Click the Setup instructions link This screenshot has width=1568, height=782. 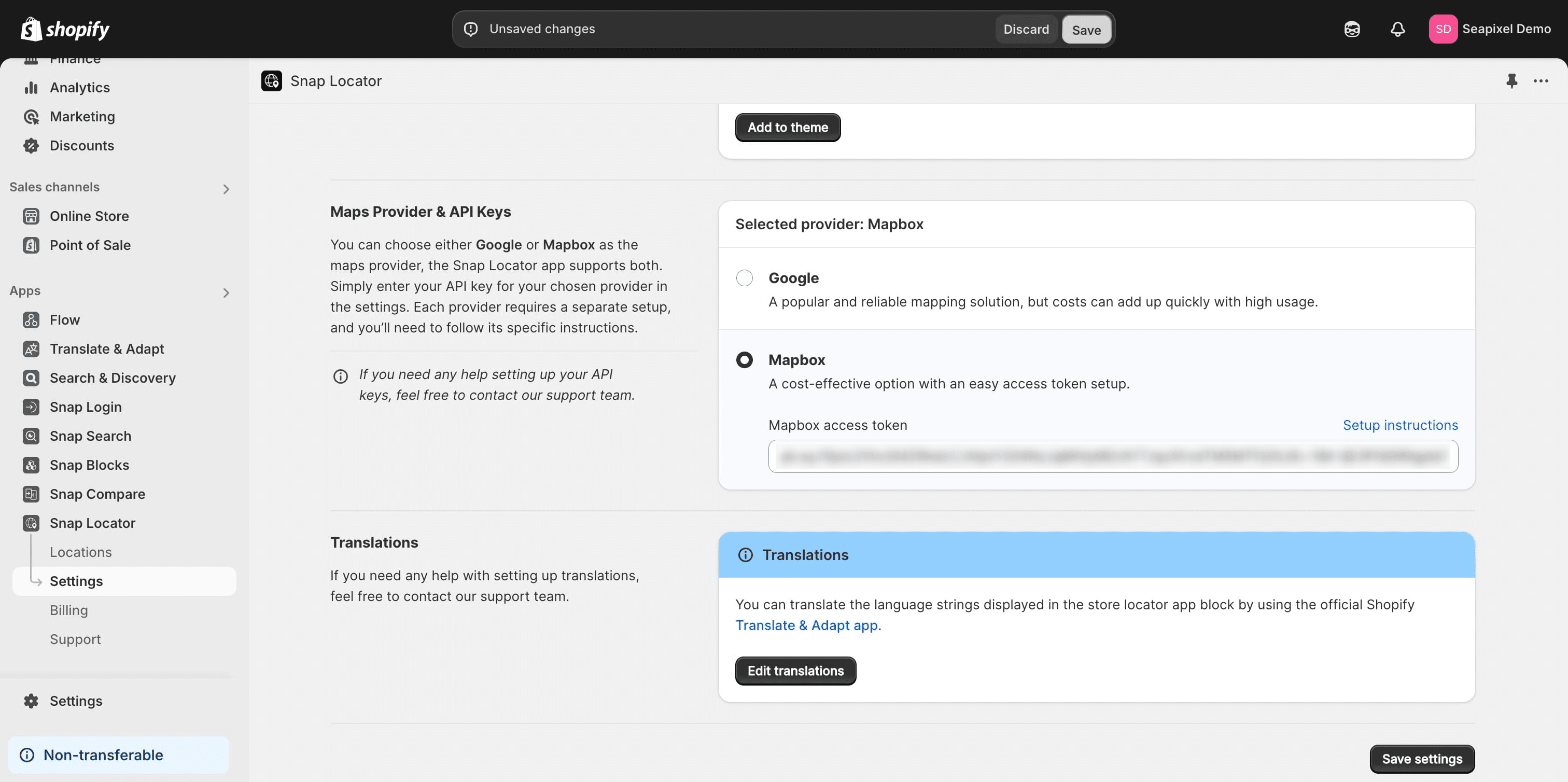click(x=1400, y=425)
